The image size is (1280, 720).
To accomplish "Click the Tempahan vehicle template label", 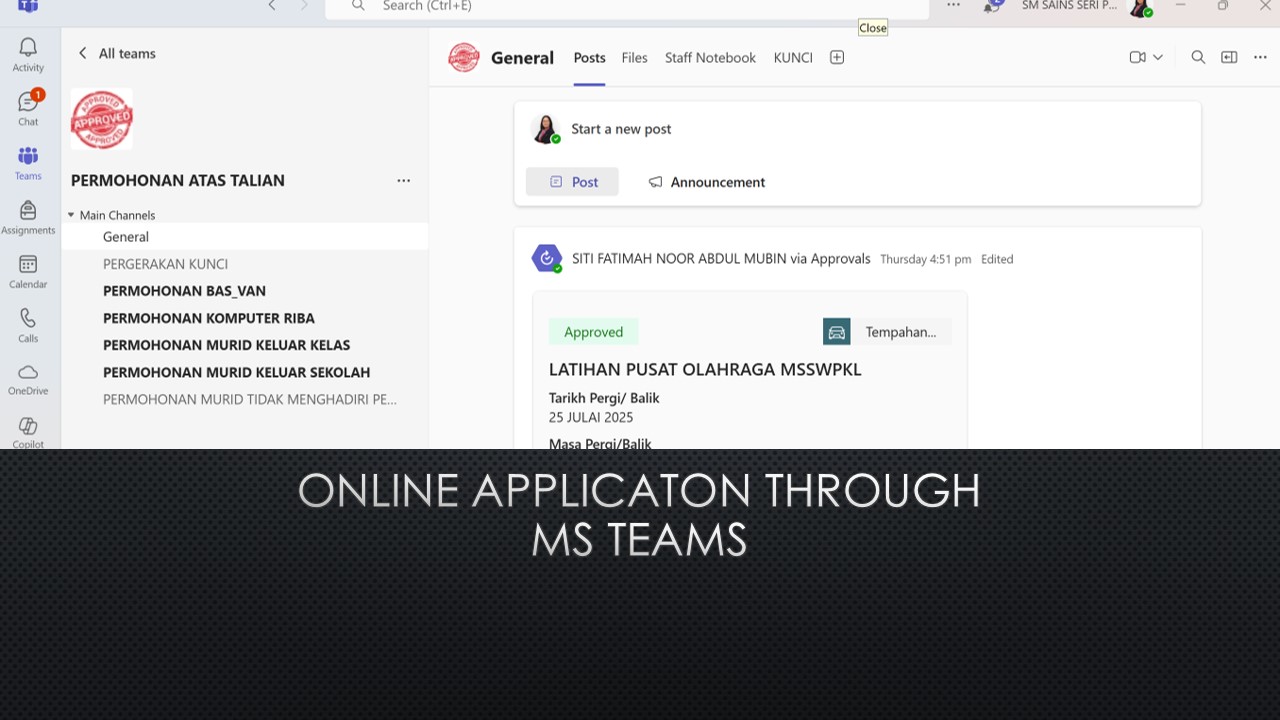I will pos(887,332).
